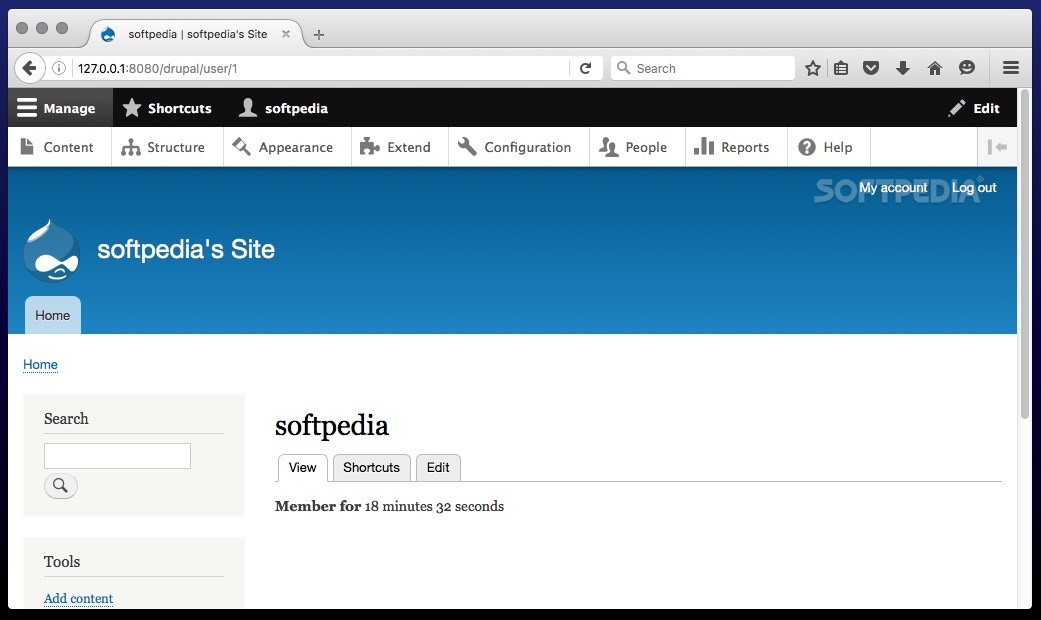
Task: Bookmark this page with the star icon
Action: click(813, 68)
